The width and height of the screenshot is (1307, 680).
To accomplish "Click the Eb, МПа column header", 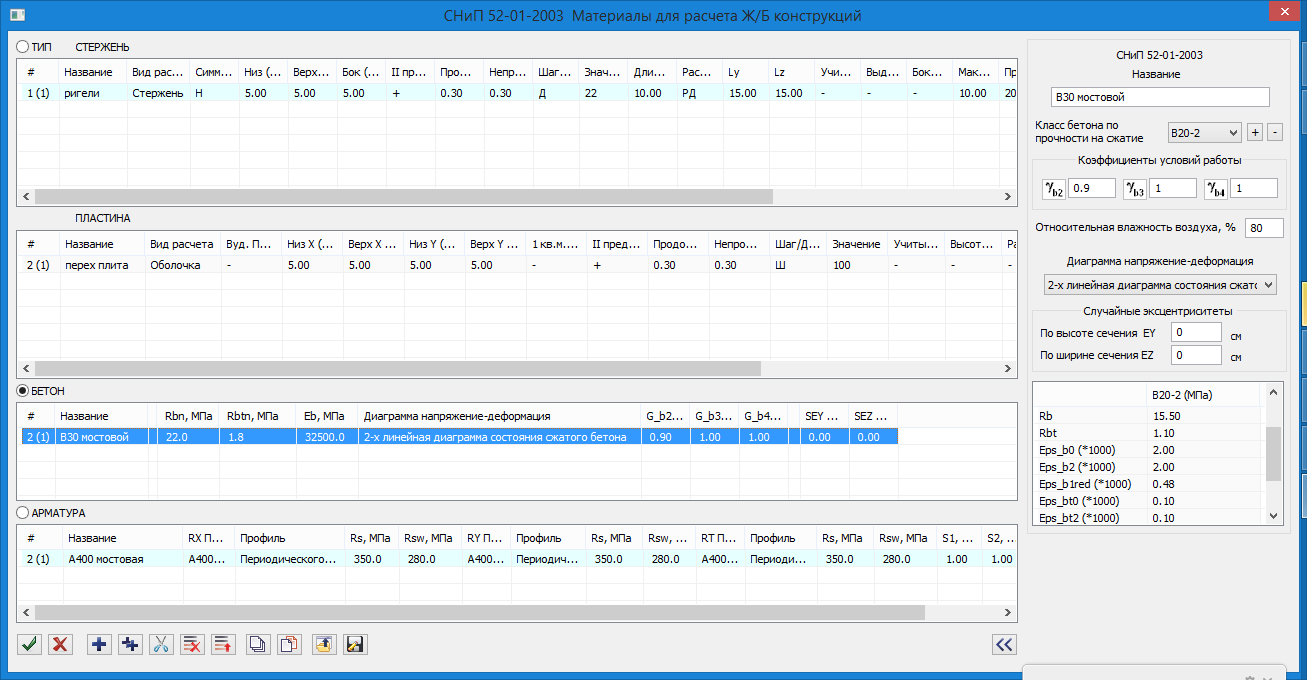I will point(323,416).
